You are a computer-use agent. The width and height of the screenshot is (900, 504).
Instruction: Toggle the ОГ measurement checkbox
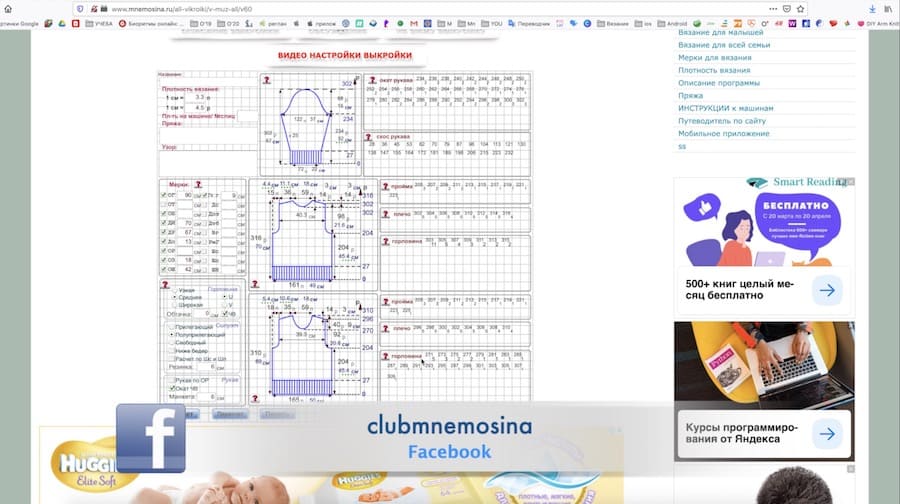coord(164,195)
